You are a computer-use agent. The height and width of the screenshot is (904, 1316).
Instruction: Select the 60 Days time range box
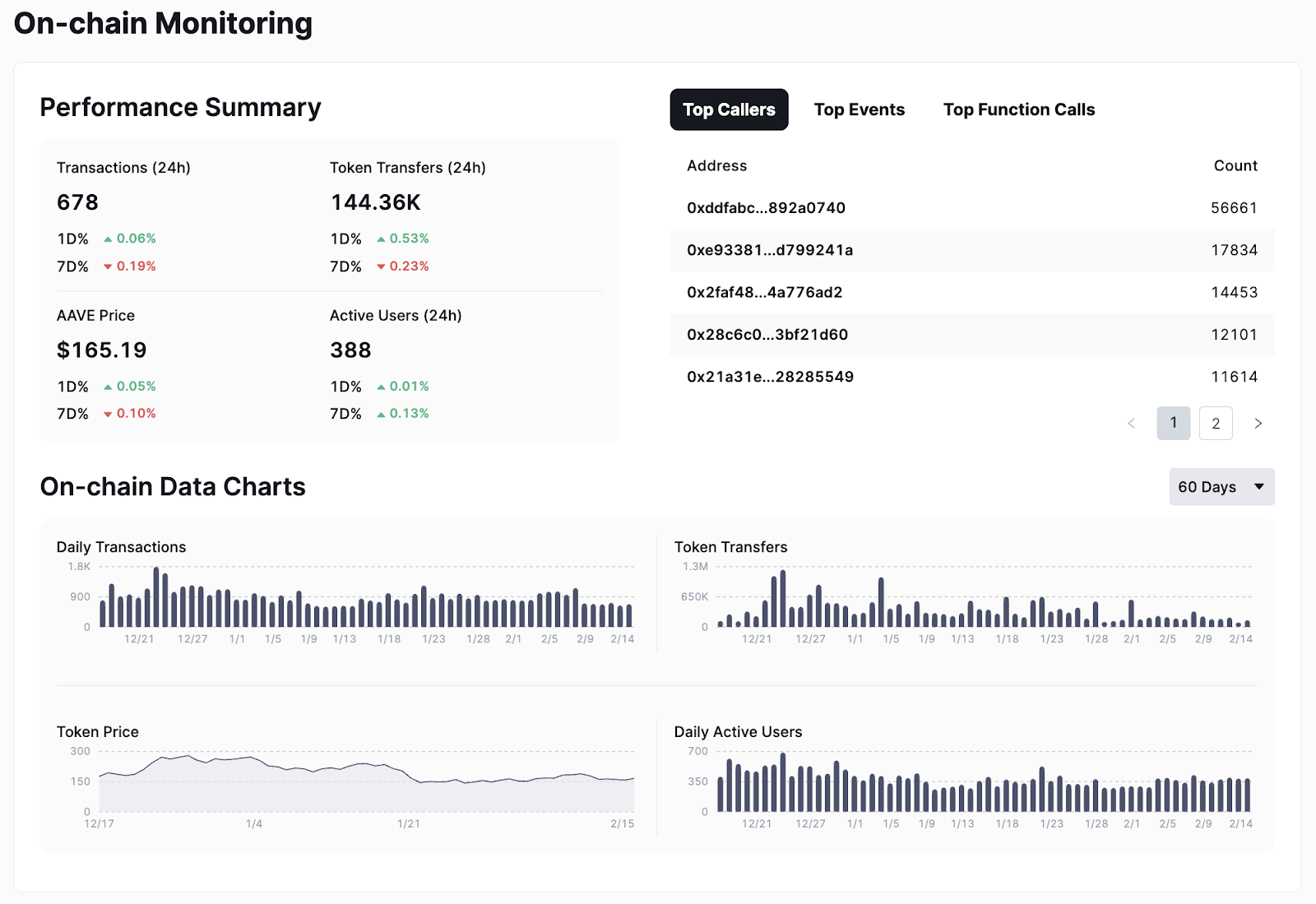click(x=1221, y=487)
